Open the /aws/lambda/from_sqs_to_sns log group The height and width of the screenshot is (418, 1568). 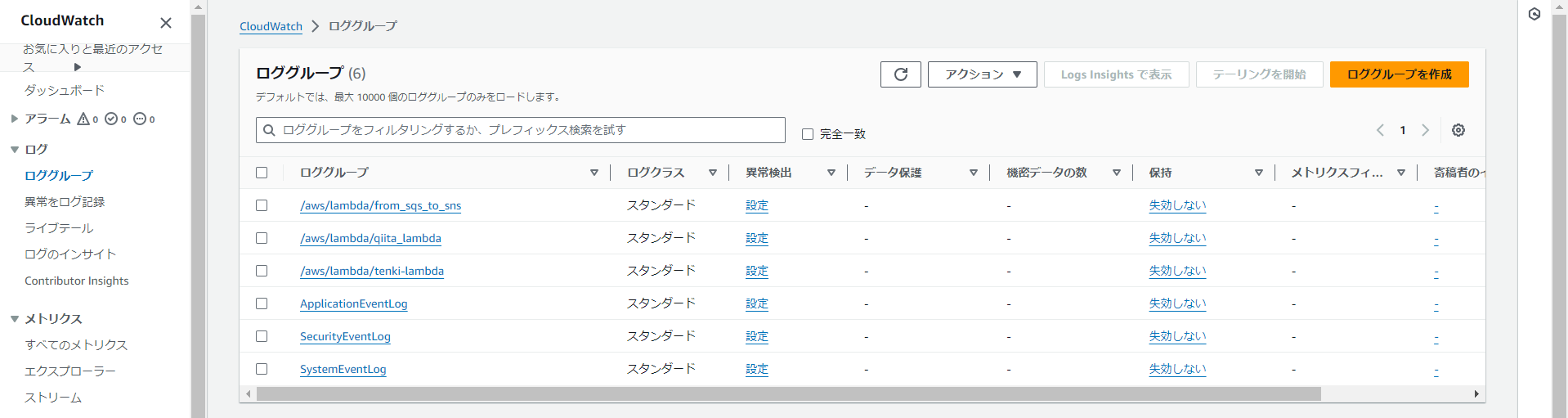pyautogui.click(x=380, y=205)
